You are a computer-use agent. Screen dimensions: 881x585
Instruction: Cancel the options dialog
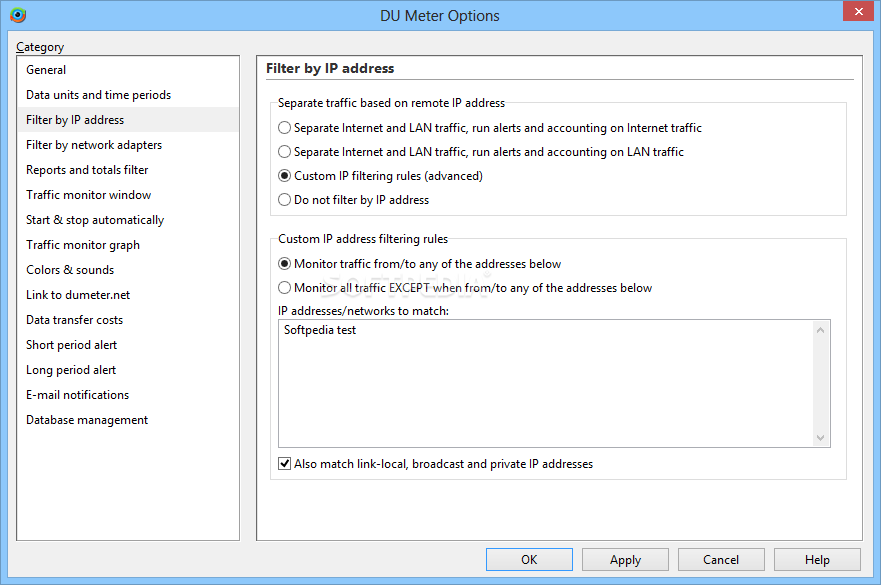click(721, 560)
